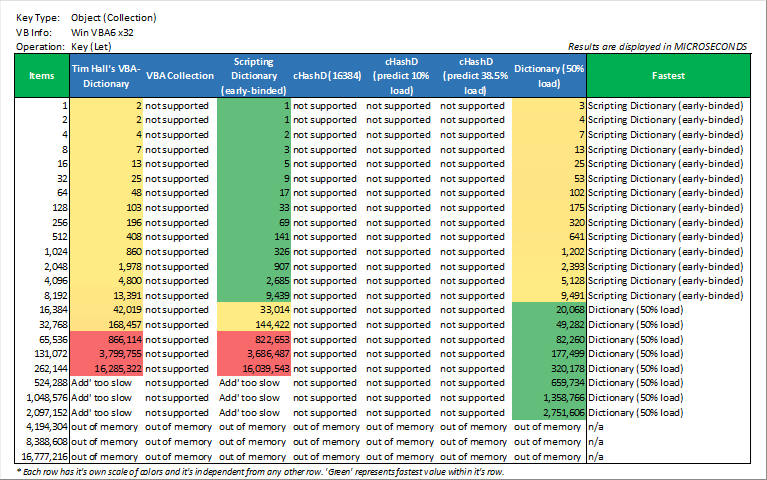Select the Scripting Dictionary (early-binded) header cell
Image resolution: width=767 pixels, height=480 pixels.
pyautogui.click(x=252, y=75)
